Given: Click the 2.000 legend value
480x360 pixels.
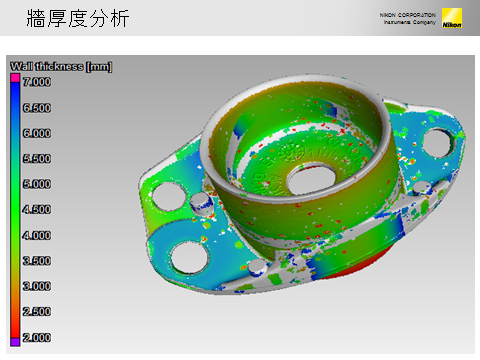Looking at the screenshot, I should coord(37,337).
